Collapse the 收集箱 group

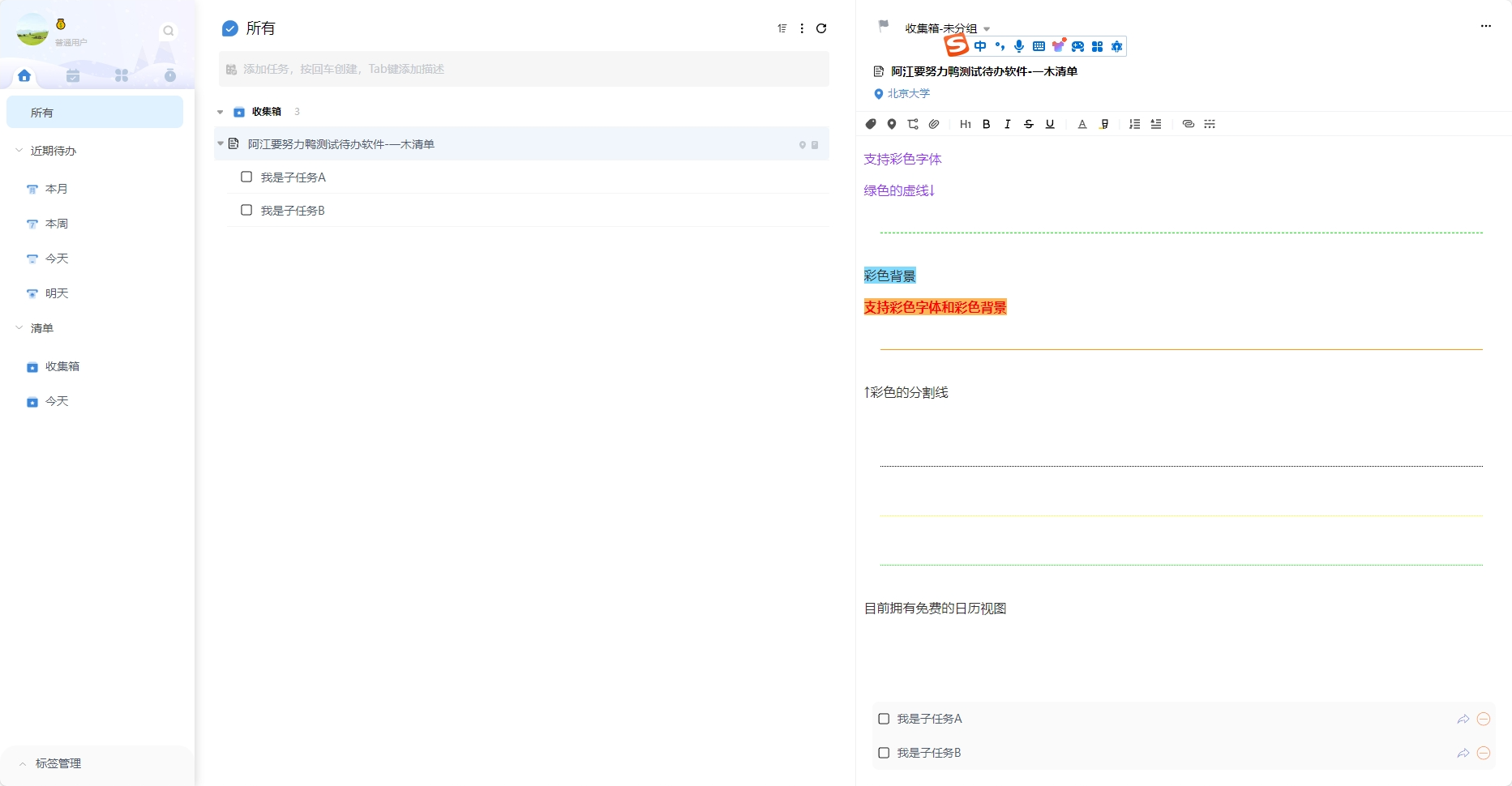221,112
